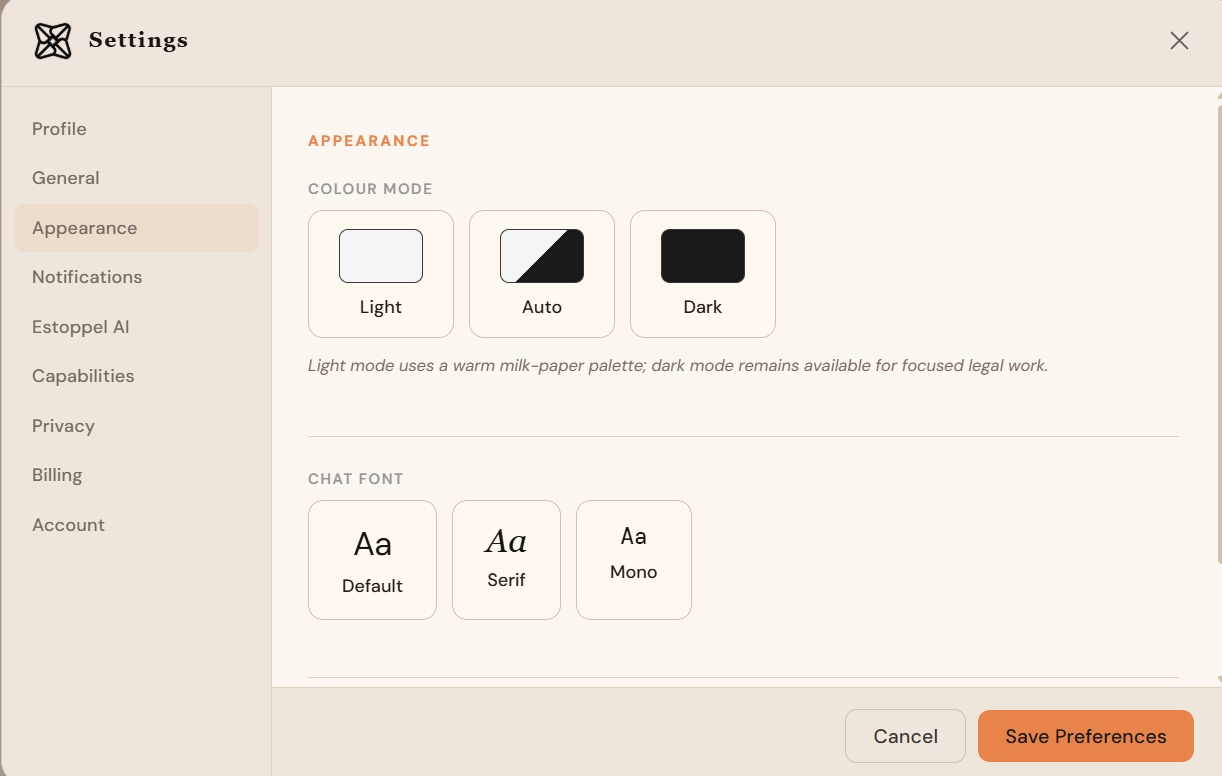
Task: Click the scrollbar down arrow
Action: pos(1218,680)
